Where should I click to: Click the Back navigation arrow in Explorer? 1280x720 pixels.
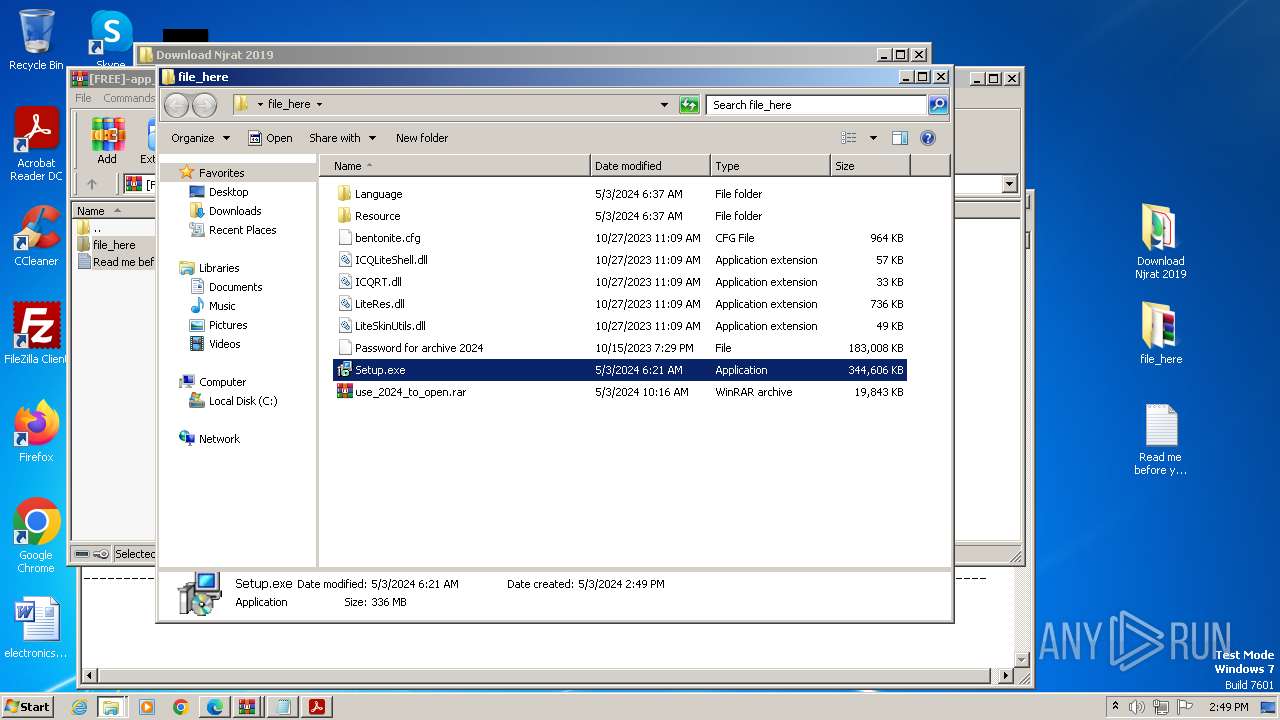tap(176, 104)
